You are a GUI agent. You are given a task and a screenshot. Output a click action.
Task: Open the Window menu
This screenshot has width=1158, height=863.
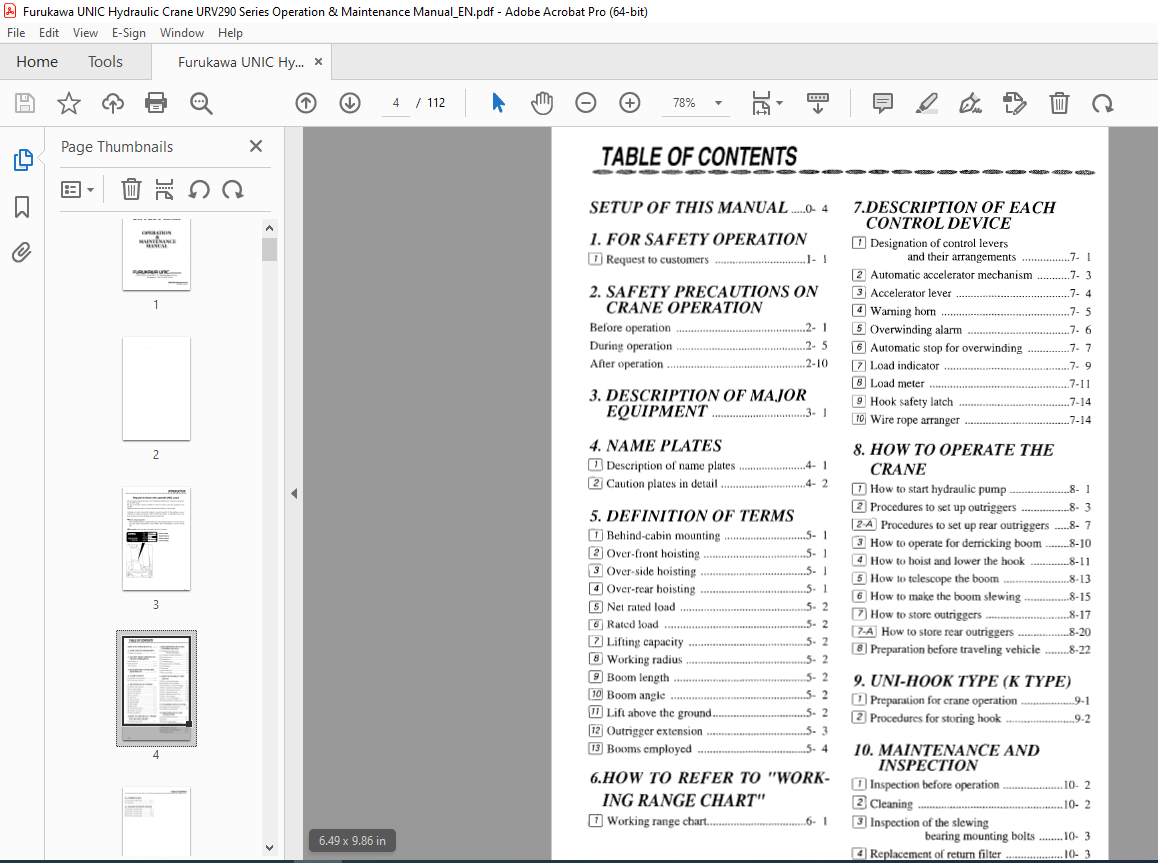pyautogui.click(x=182, y=32)
